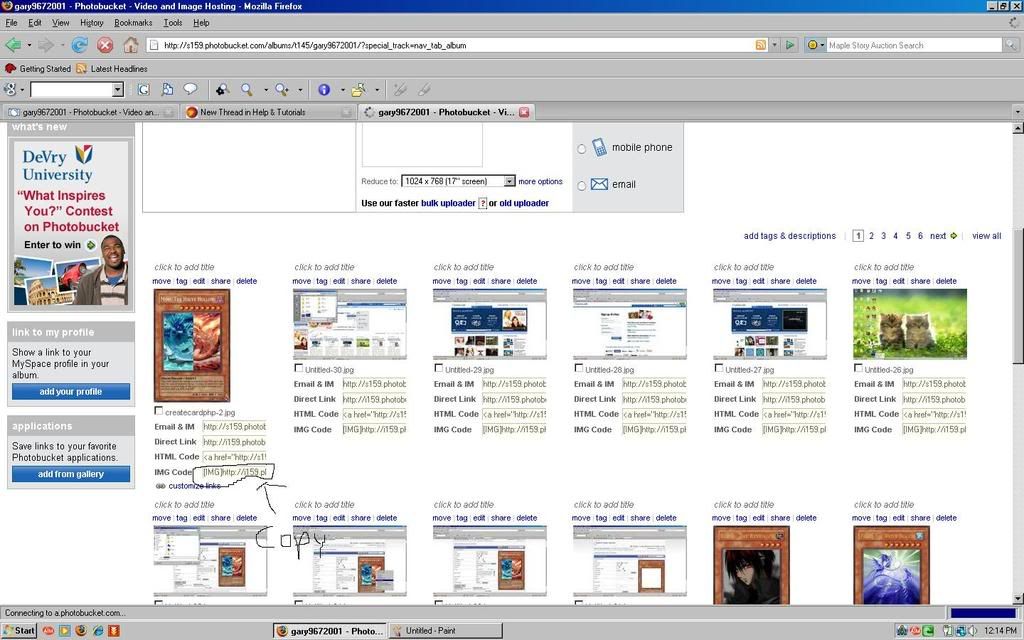Check the box for Untitled-30.jpg
Screen dimensions: 1024x640
click(298, 368)
